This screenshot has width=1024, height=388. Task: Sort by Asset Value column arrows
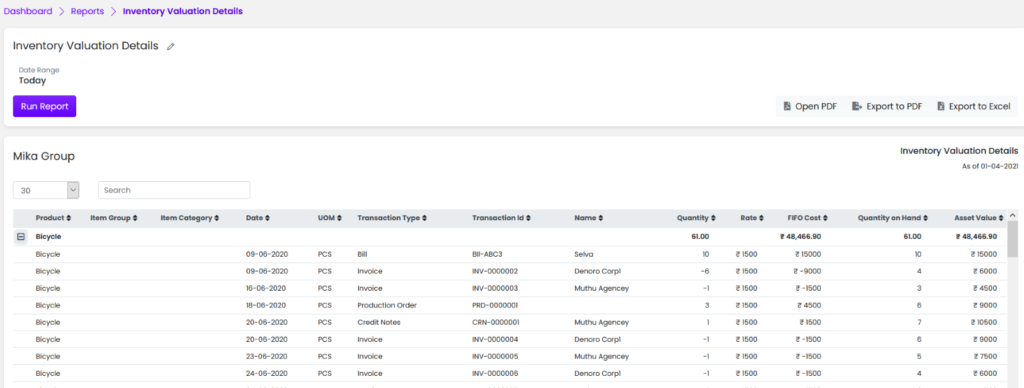tap(1000, 218)
